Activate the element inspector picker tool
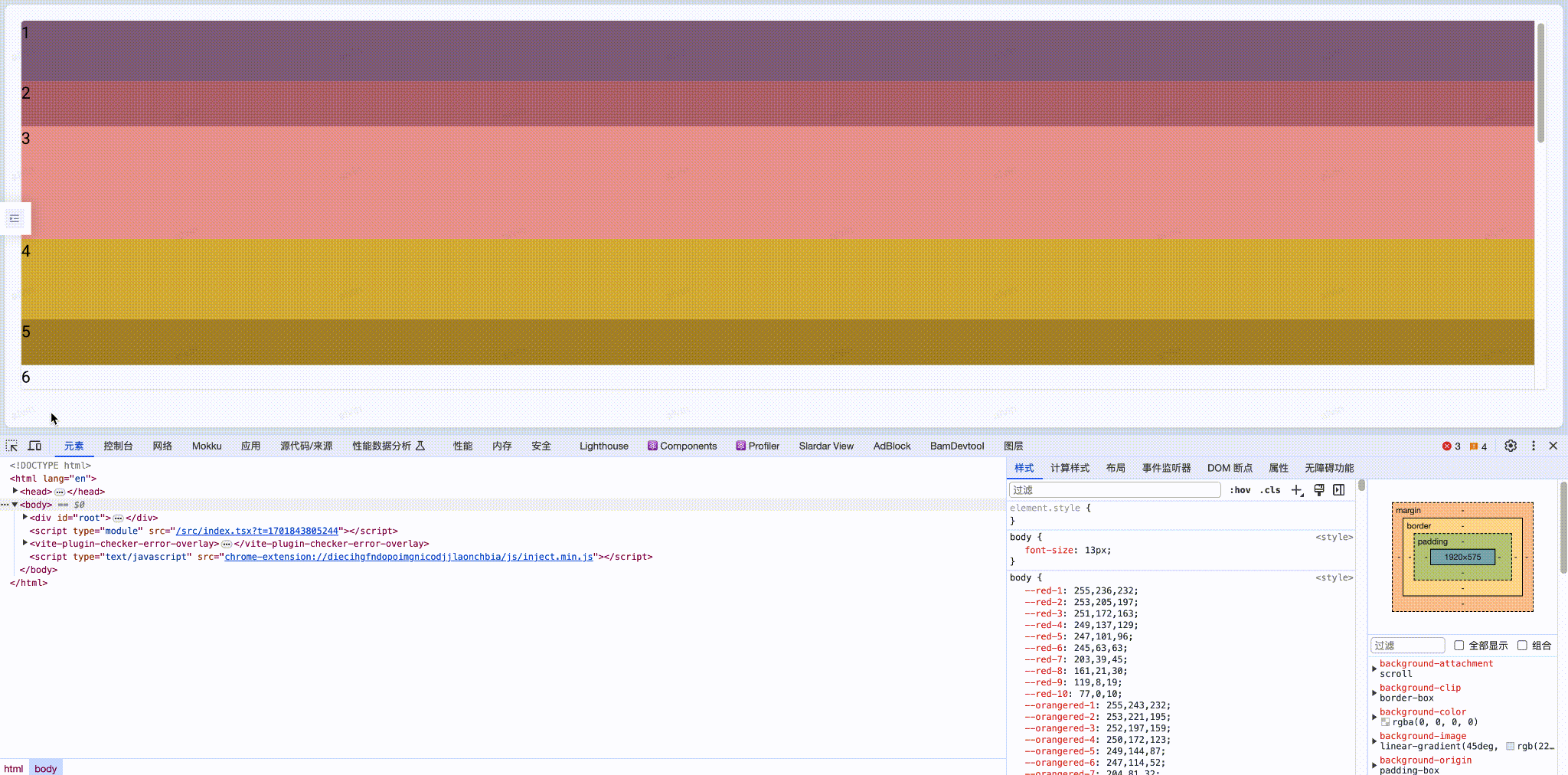 [x=11, y=446]
